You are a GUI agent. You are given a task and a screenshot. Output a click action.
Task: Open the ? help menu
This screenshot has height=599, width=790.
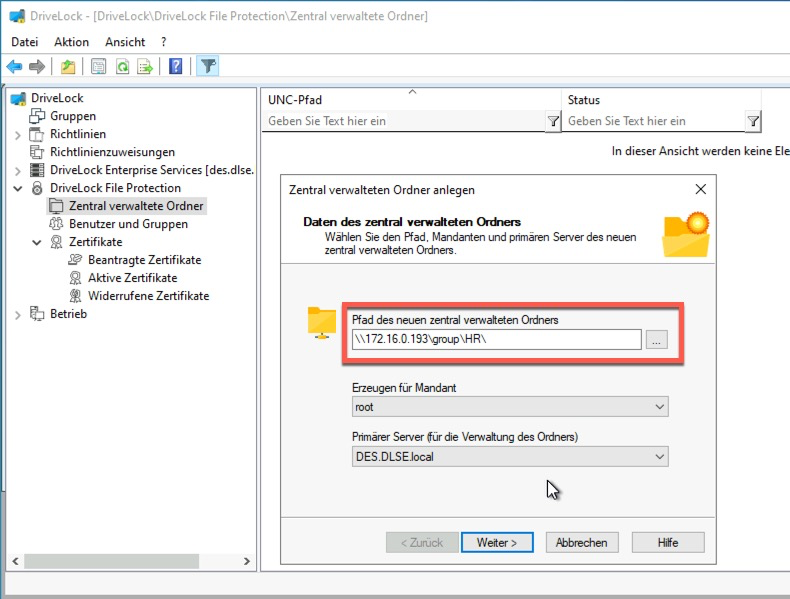[x=164, y=42]
